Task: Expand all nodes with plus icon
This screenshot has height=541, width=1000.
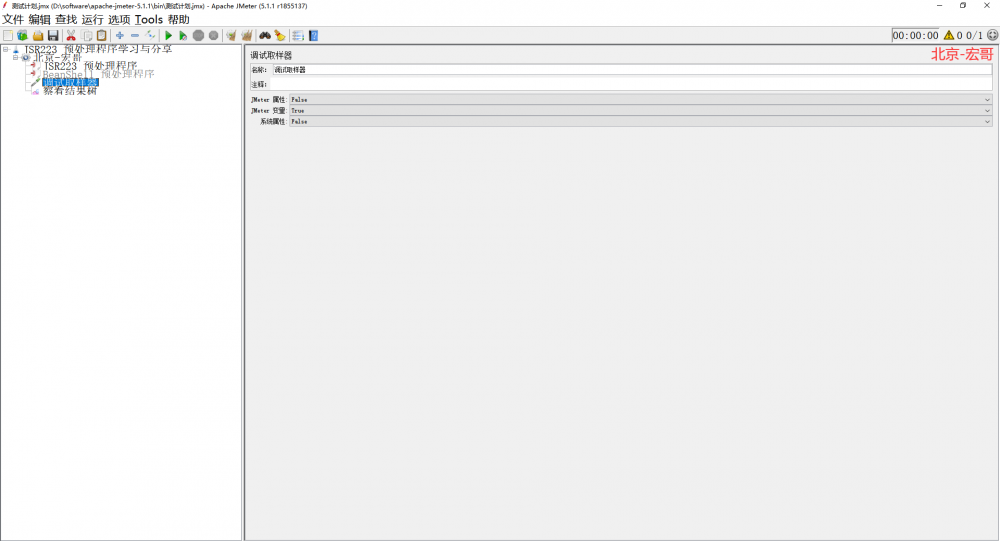Action: pos(119,36)
